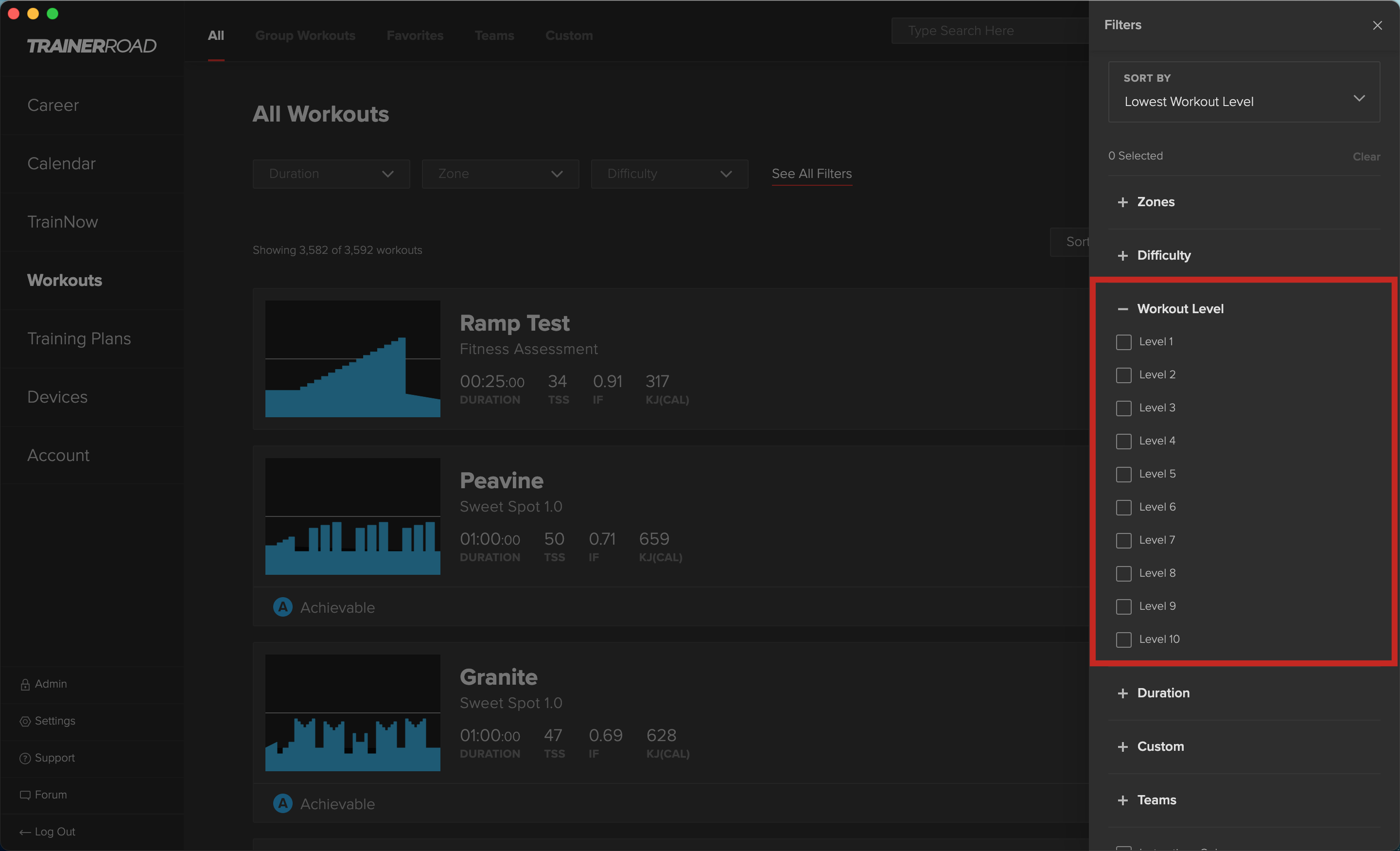Focus the Type Search Here field
This screenshot has width=1400, height=851.
point(990,31)
